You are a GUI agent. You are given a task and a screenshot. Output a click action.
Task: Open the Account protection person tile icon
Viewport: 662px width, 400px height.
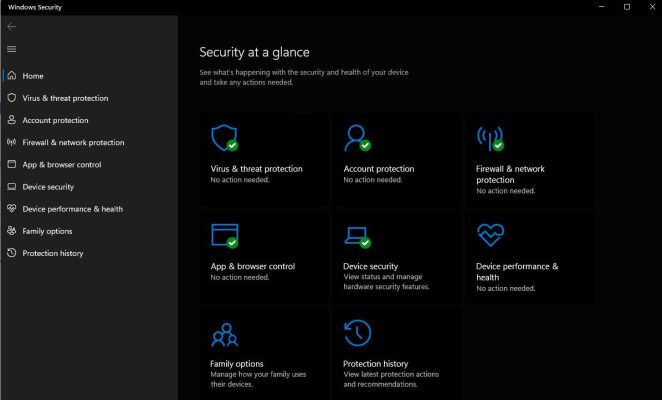tap(356, 137)
